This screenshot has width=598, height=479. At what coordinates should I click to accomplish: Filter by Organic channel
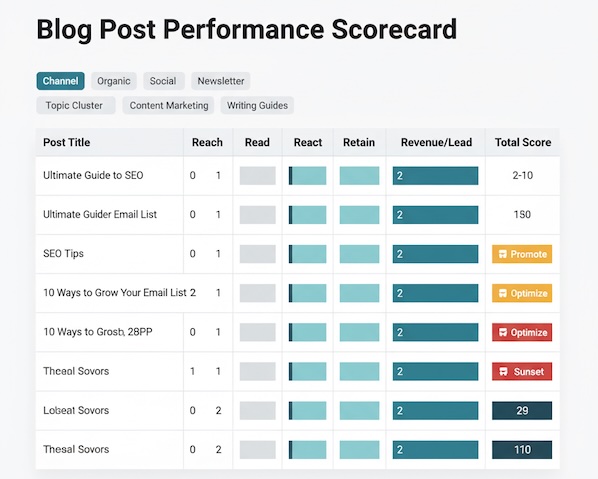coord(114,81)
